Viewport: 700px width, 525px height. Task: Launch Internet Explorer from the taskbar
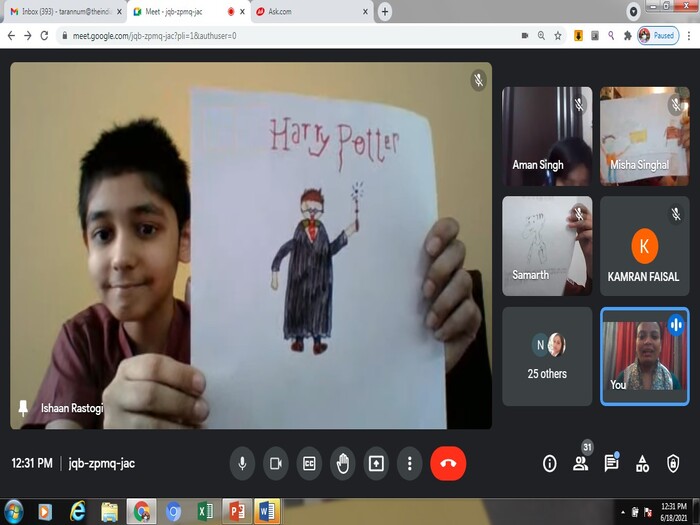pyautogui.click(x=77, y=512)
